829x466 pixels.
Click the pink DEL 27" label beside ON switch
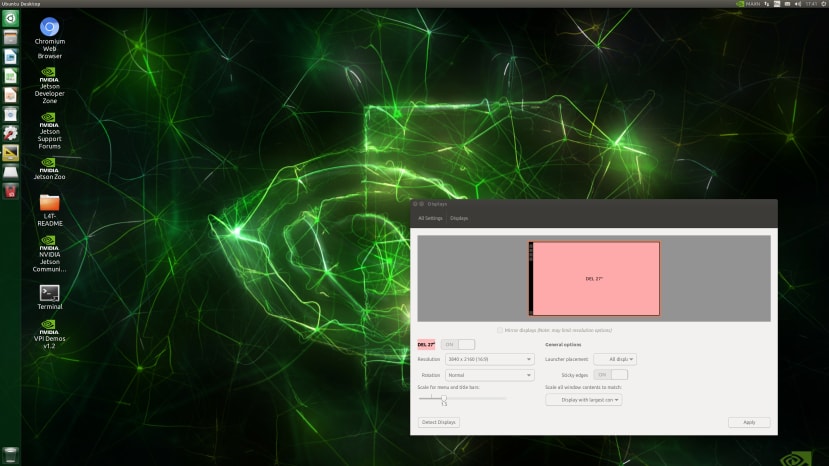tap(426, 344)
